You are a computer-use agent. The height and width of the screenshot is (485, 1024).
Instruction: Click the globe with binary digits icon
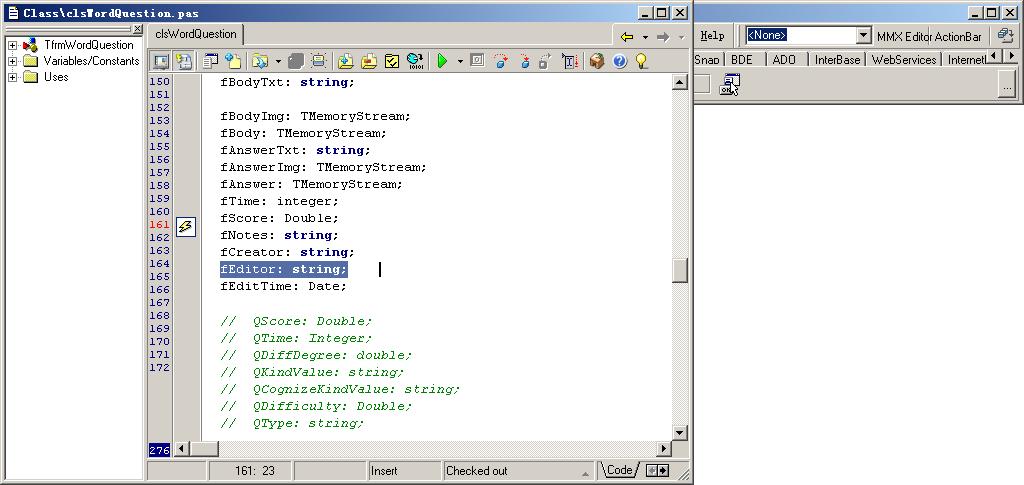point(415,62)
